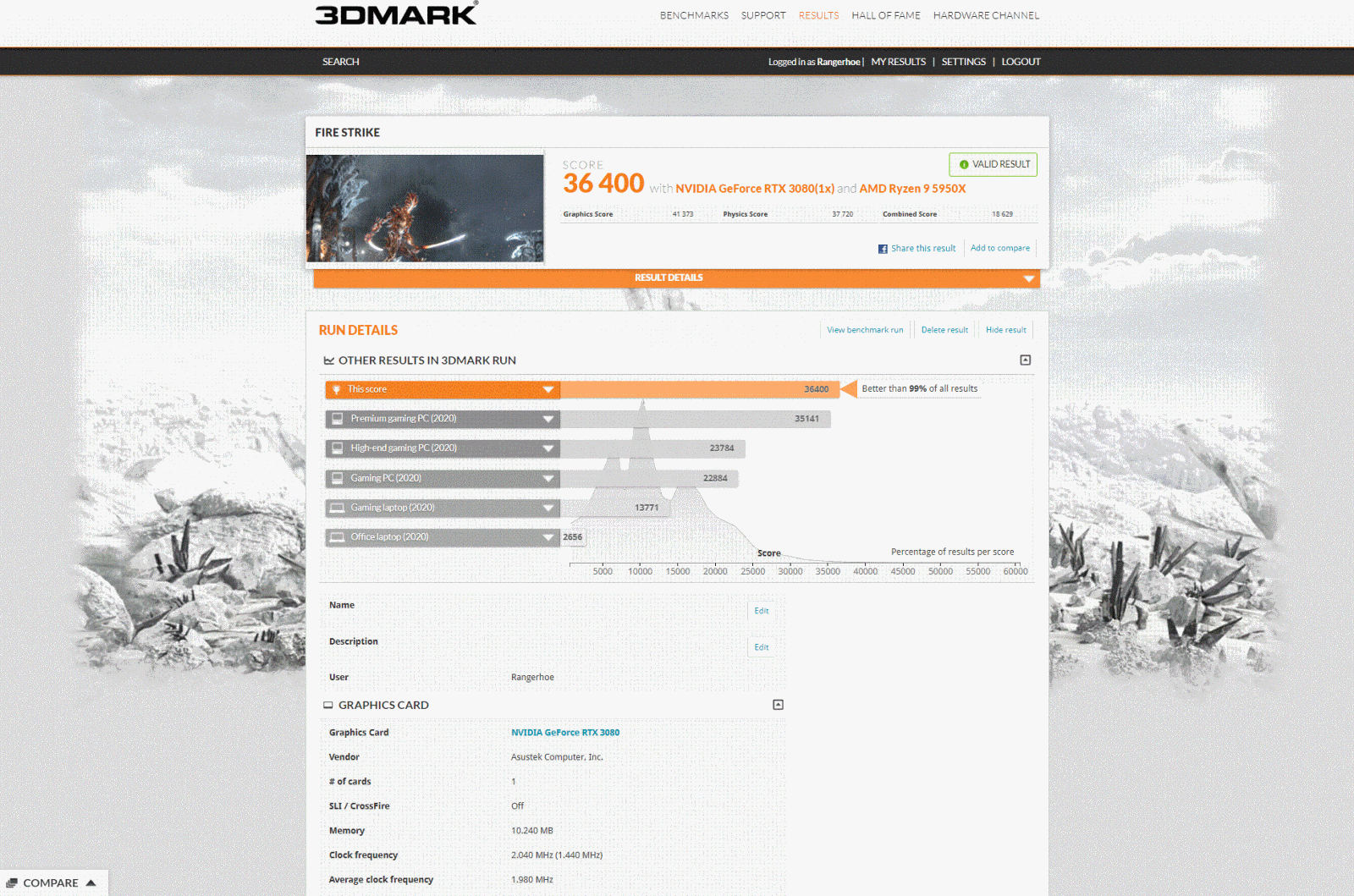Open the Hall of Fame page
The width and height of the screenshot is (1354, 896).
[x=886, y=15]
